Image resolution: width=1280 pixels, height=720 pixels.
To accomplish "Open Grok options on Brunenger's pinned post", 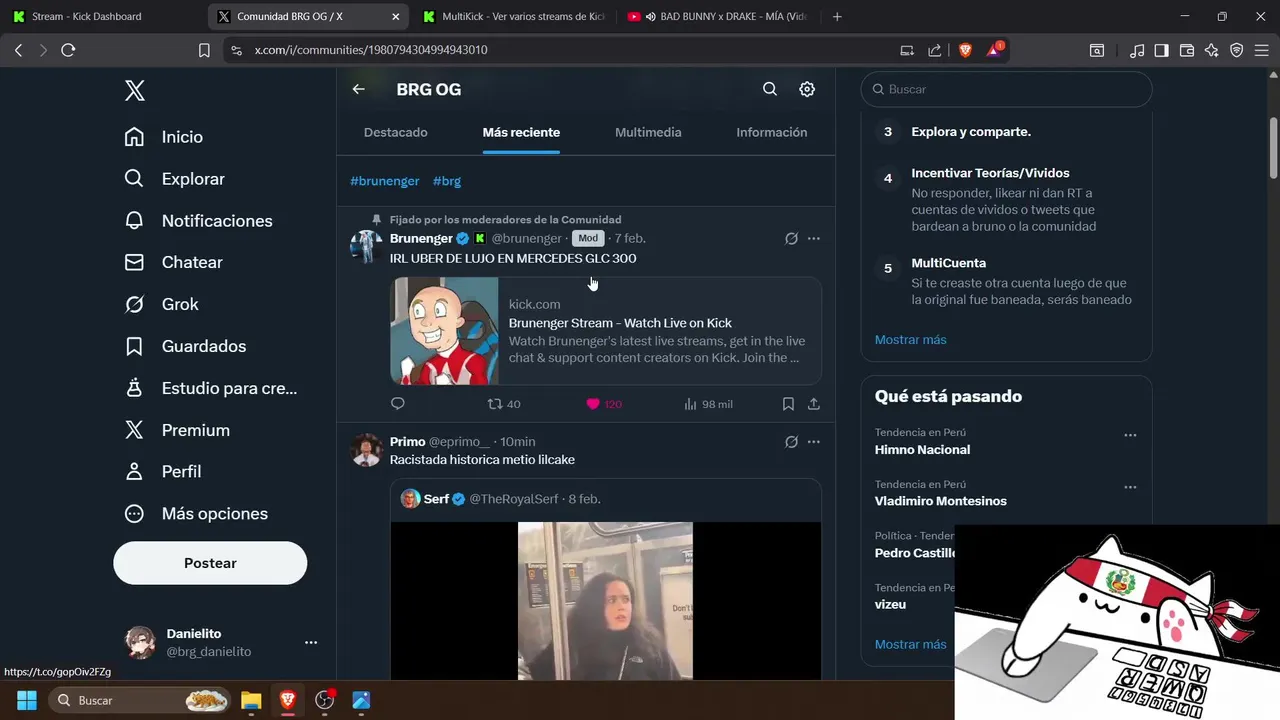I will (791, 238).
